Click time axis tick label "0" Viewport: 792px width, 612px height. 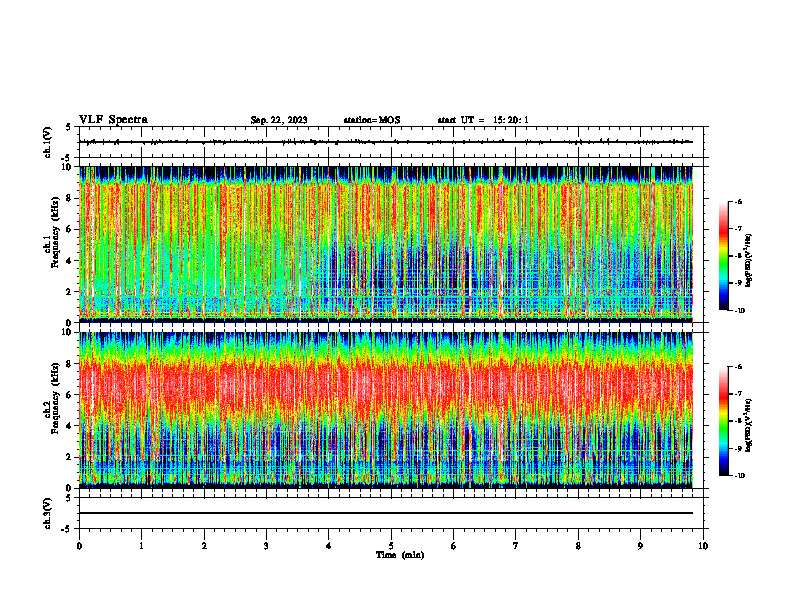(79, 546)
